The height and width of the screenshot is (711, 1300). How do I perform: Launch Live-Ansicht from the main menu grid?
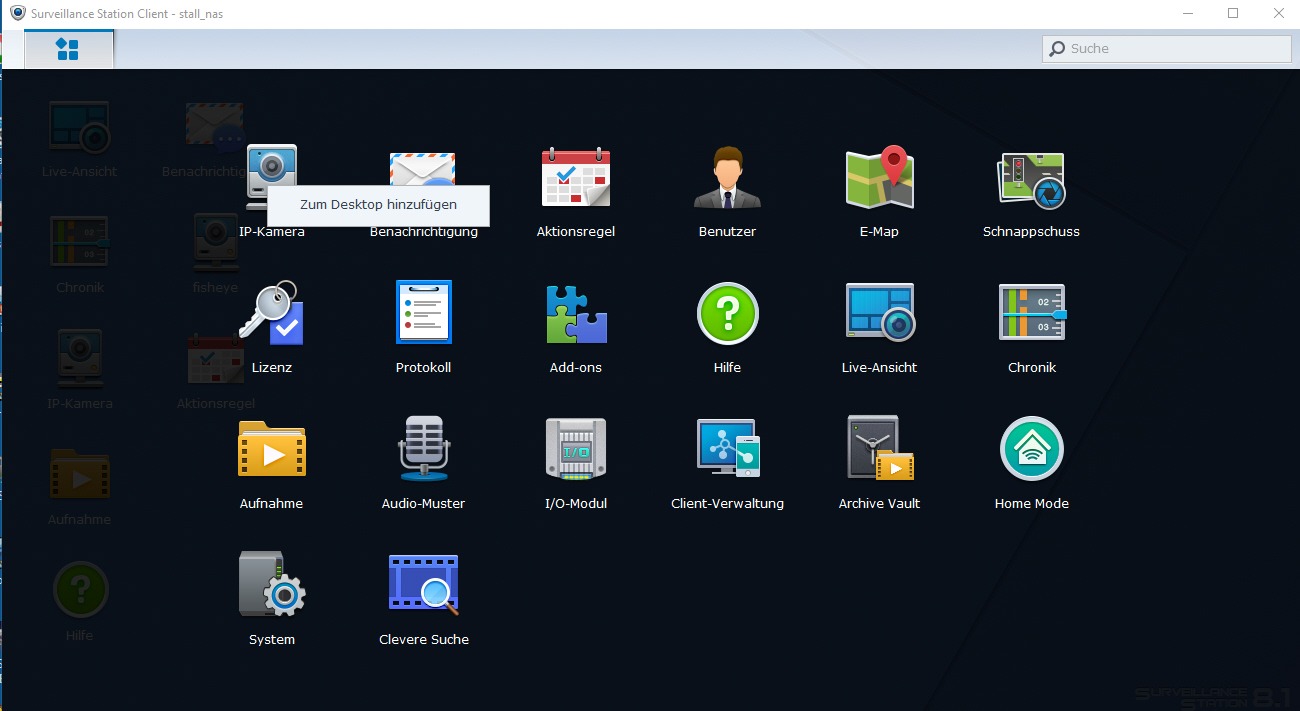coord(880,313)
